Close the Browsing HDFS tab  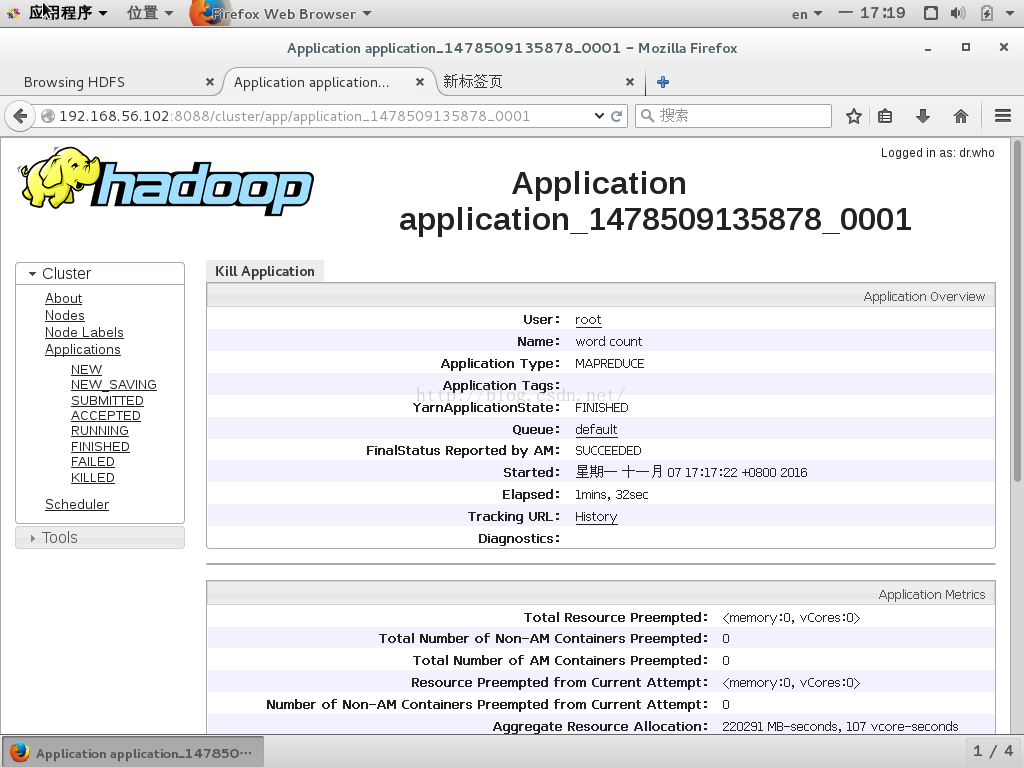210,82
